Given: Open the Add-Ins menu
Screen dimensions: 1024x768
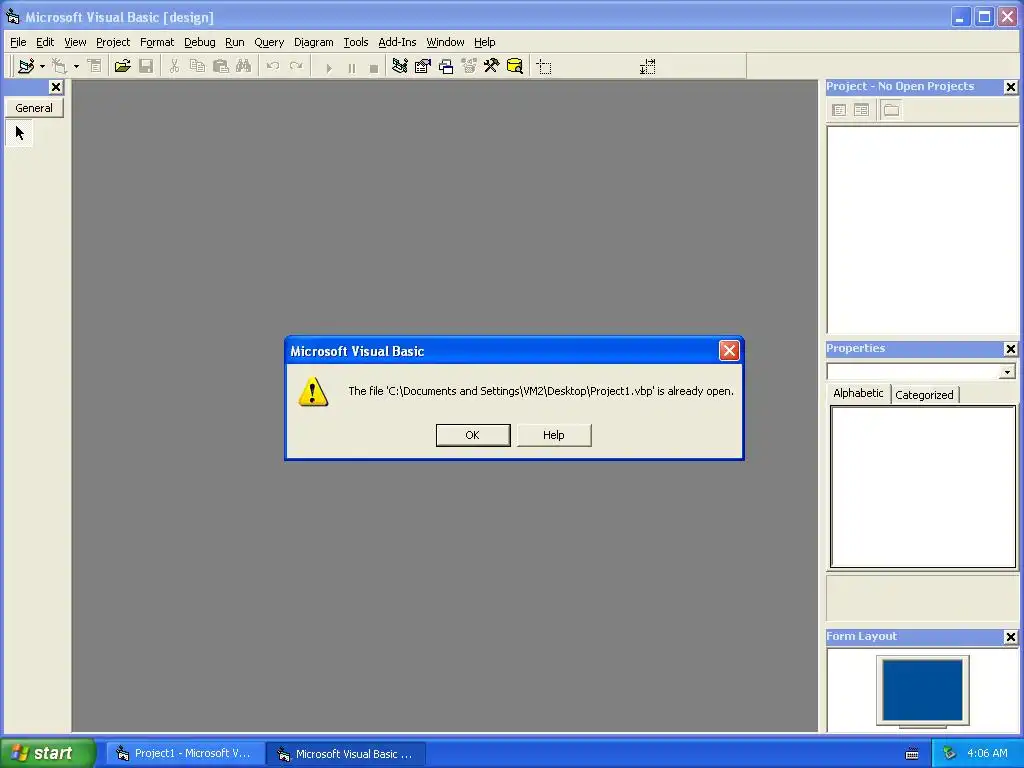Looking at the screenshot, I should pos(397,42).
